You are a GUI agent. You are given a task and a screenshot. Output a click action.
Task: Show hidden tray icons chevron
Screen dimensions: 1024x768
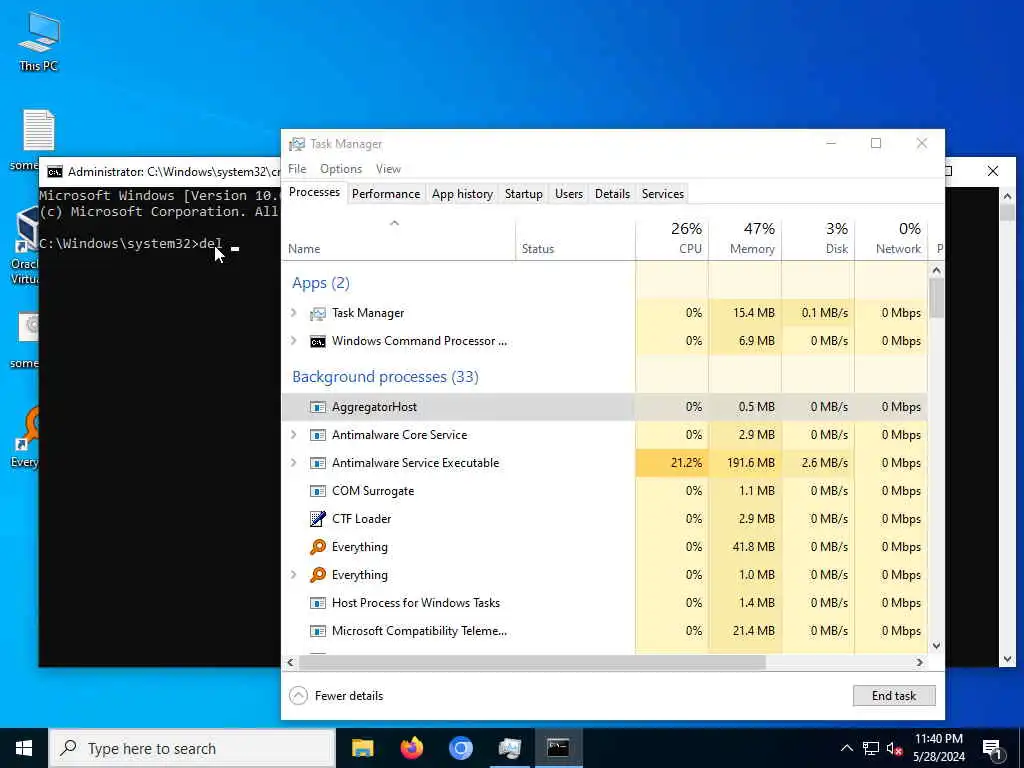846,748
